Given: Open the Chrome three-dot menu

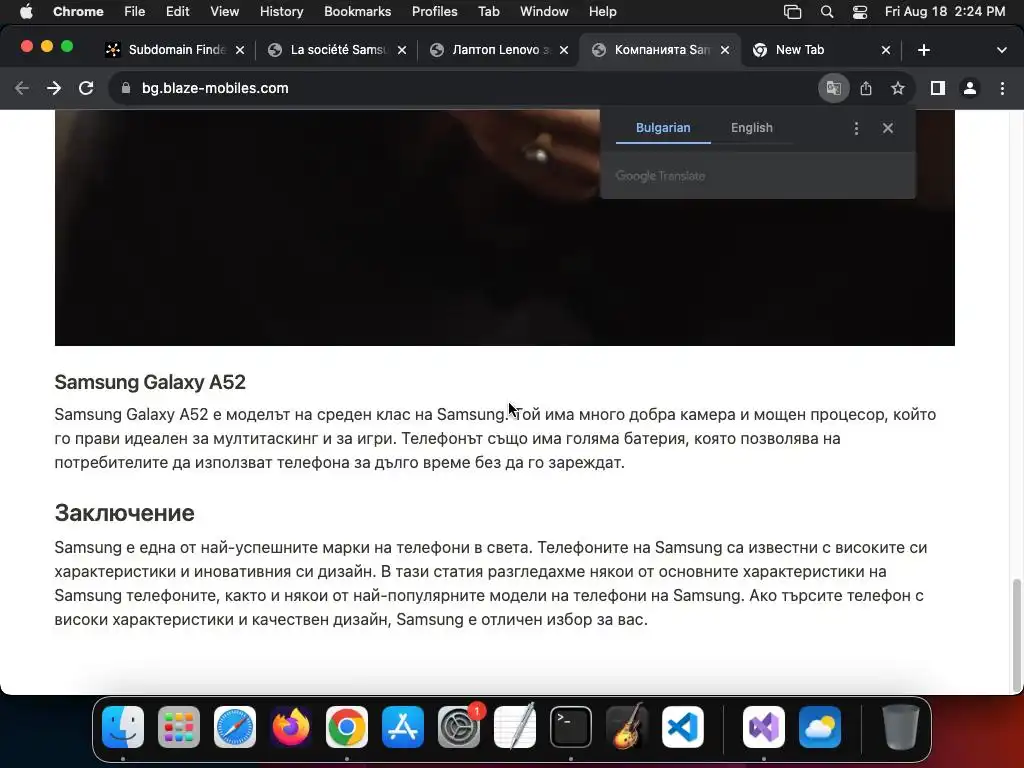Looking at the screenshot, I should point(1002,88).
